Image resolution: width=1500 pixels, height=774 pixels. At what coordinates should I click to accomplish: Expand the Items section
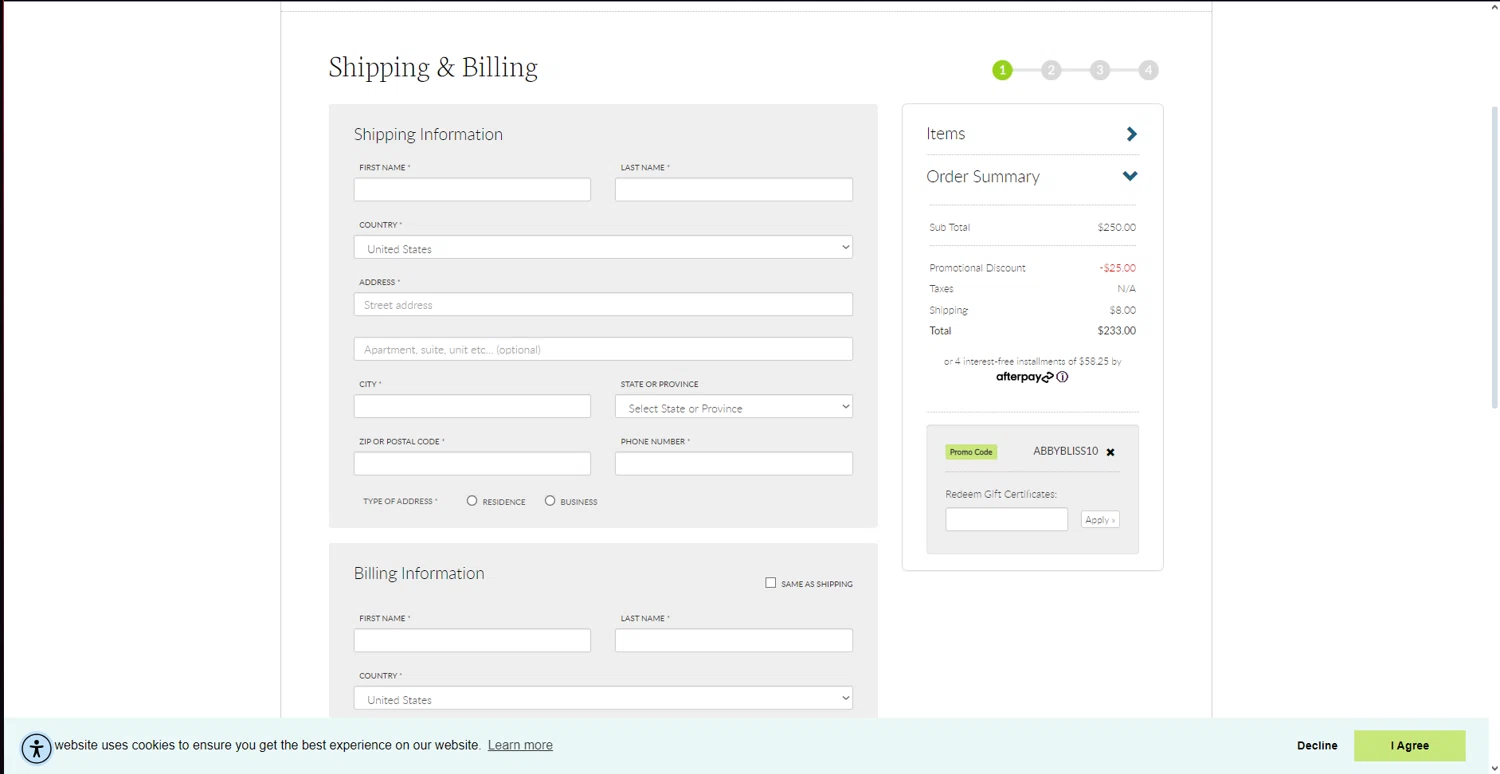[1131, 134]
